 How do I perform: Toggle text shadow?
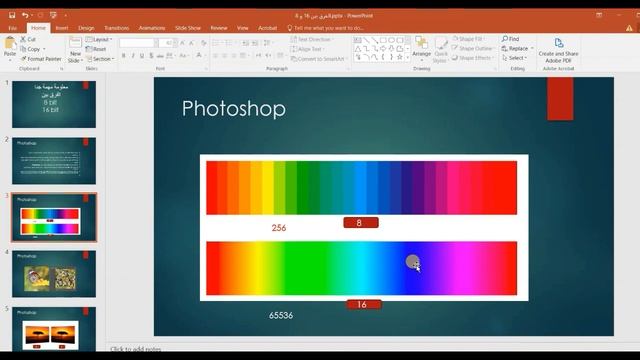(151, 56)
